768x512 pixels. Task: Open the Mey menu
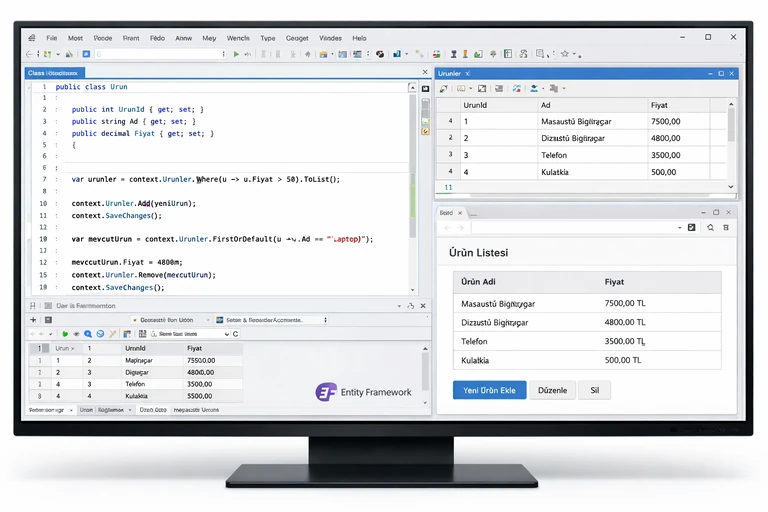[x=209, y=38]
